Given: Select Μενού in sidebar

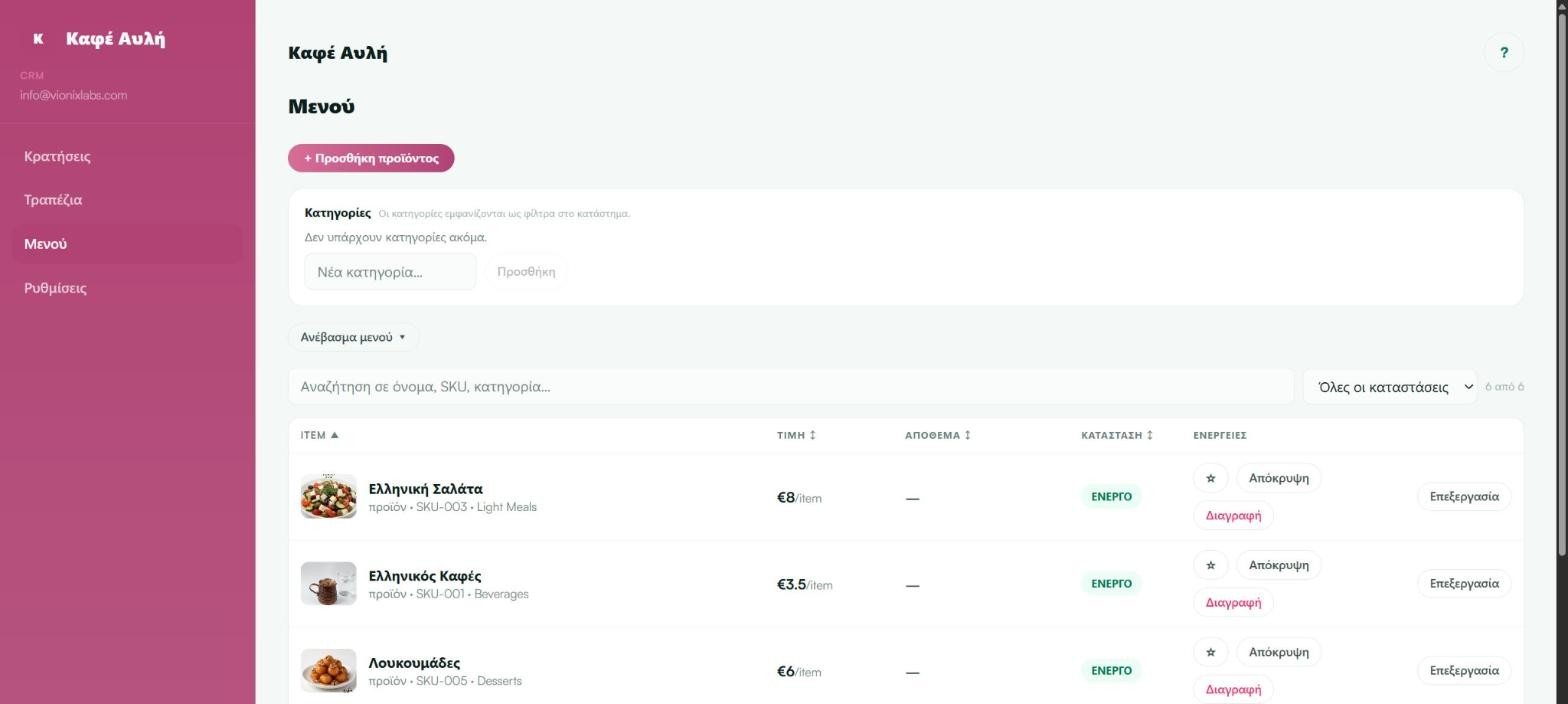Looking at the screenshot, I should click(x=127, y=244).
